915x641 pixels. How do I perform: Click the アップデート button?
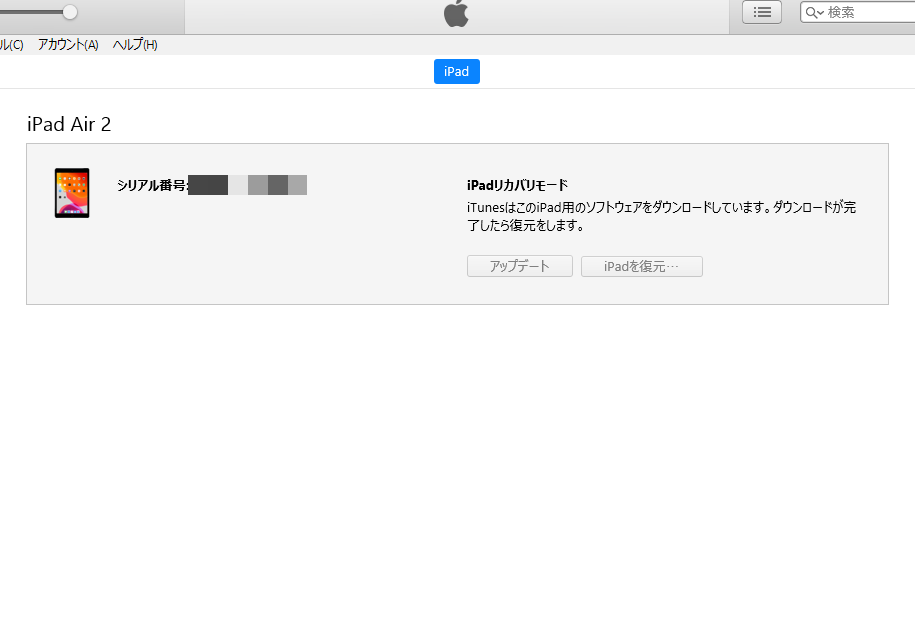coord(519,266)
